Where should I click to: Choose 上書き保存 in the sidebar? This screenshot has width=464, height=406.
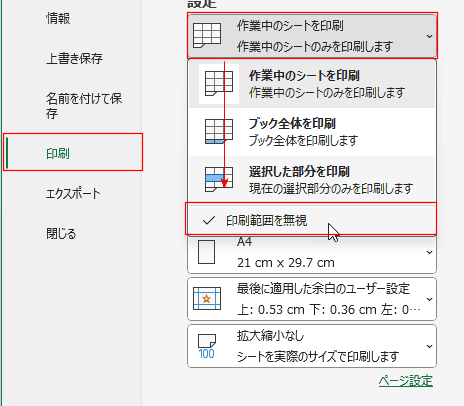pos(74,59)
